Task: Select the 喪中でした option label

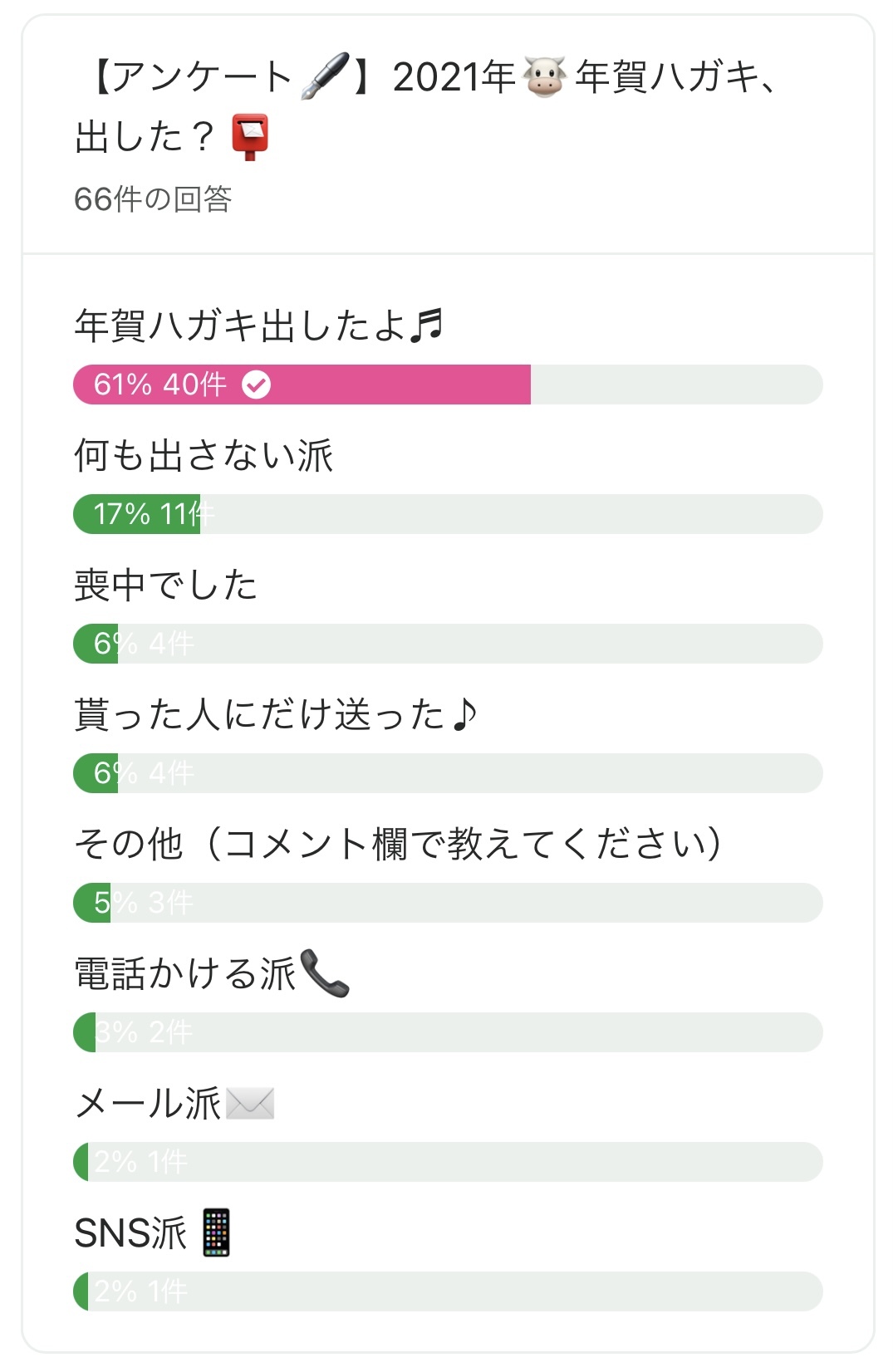Action: tap(165, 585)
